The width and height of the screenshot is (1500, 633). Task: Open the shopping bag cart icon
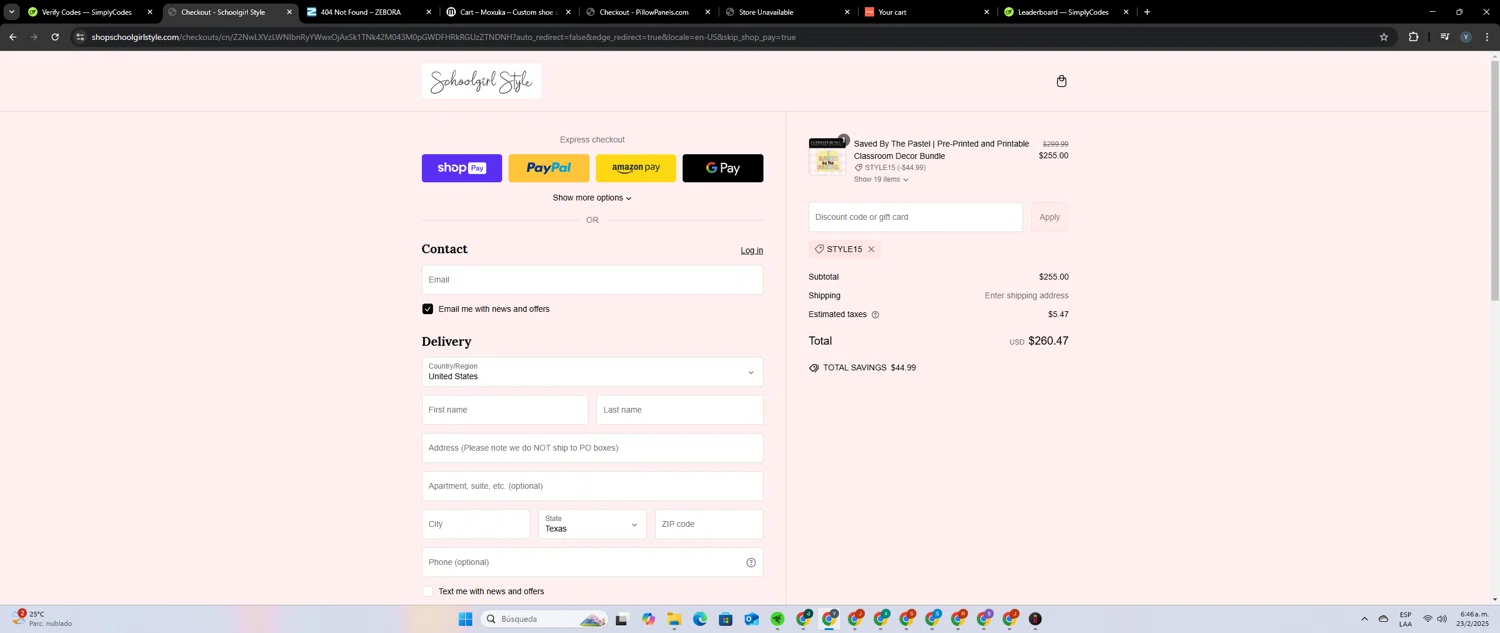(1061, 81)
